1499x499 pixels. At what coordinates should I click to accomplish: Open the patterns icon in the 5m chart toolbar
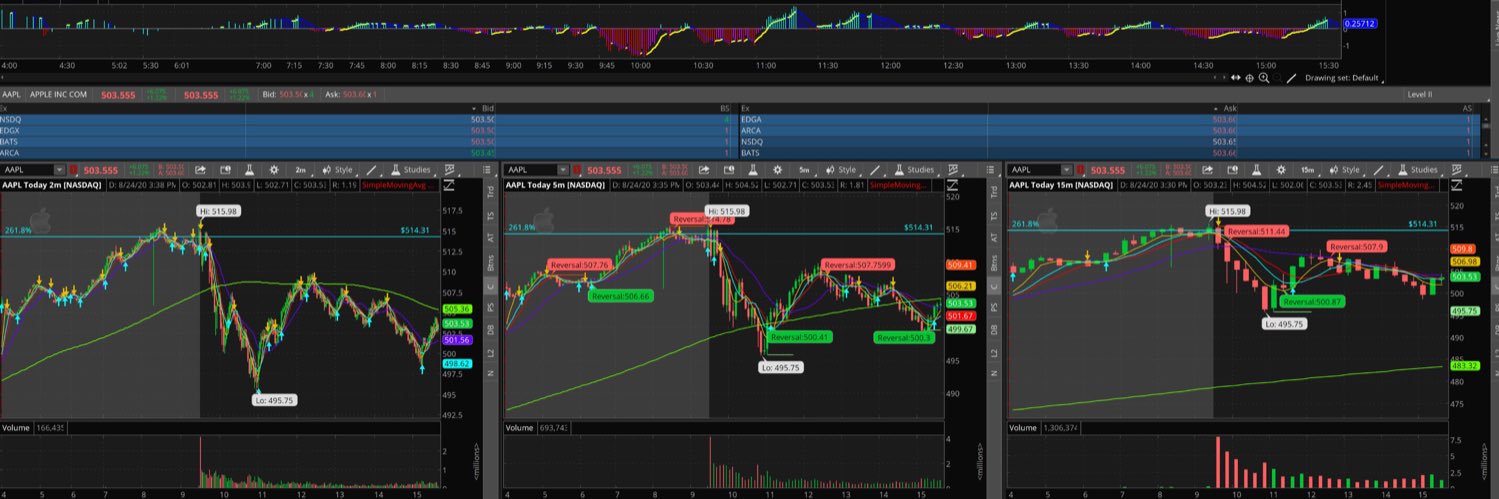(953, 170)
